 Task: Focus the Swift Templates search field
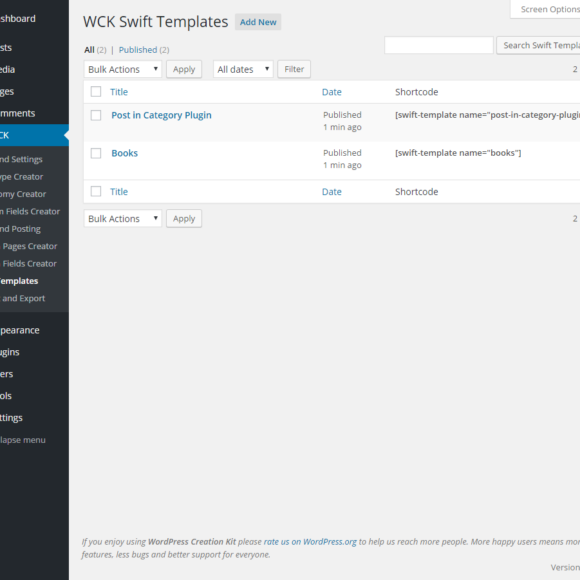tap(439, 45)
